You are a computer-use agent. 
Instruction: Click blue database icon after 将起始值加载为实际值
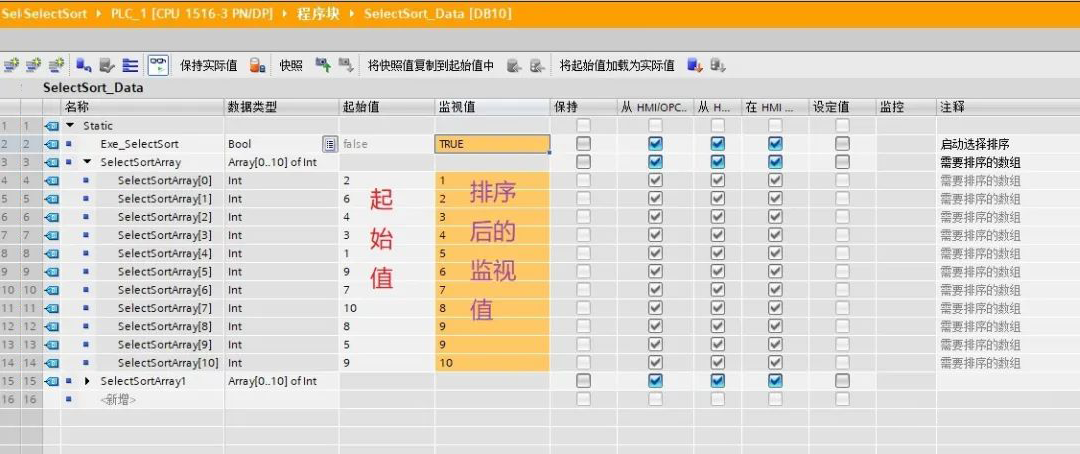tap(695, 65)
